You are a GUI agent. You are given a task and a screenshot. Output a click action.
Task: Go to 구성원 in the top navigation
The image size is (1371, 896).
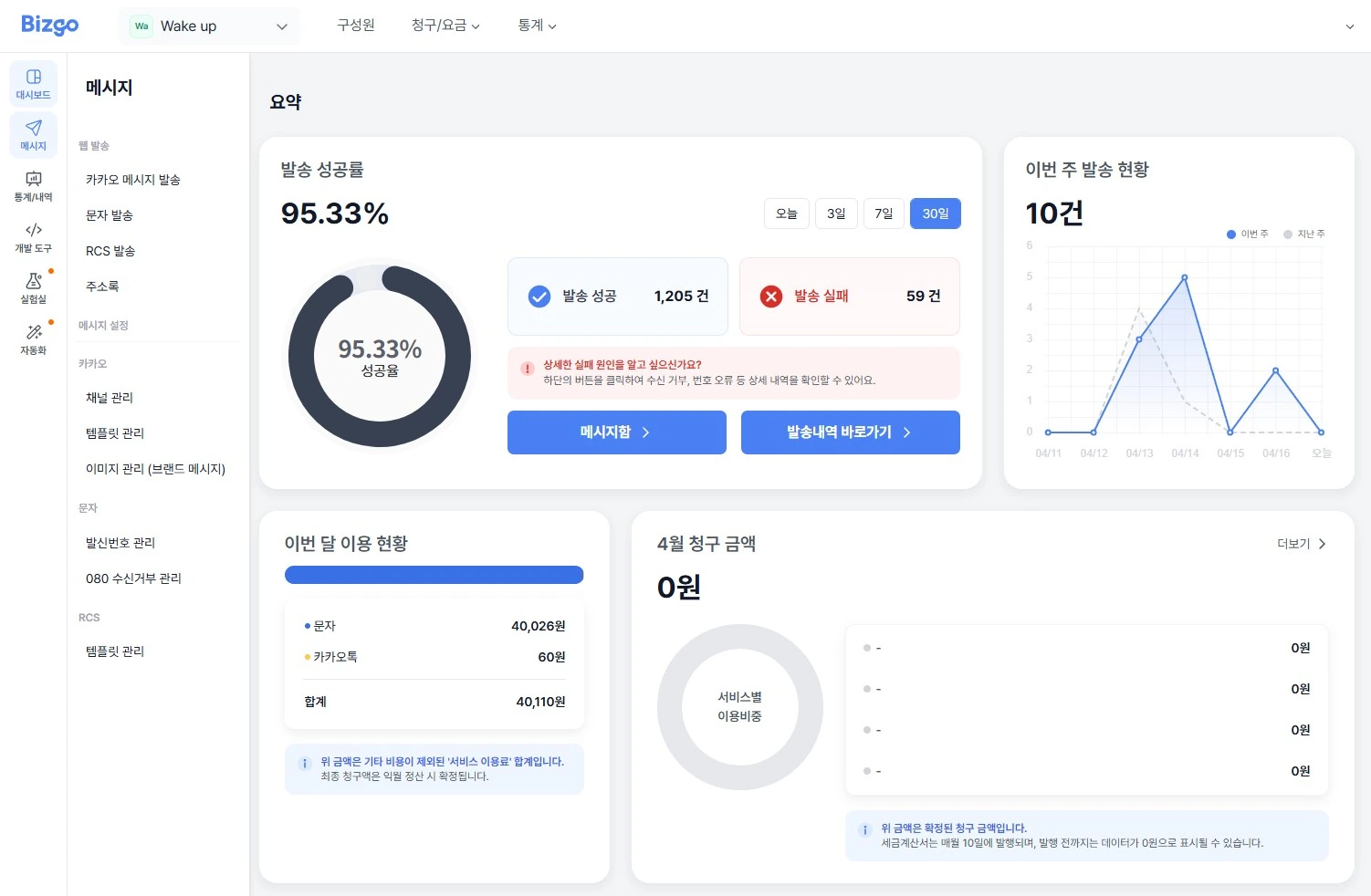[x=356, y=25]
